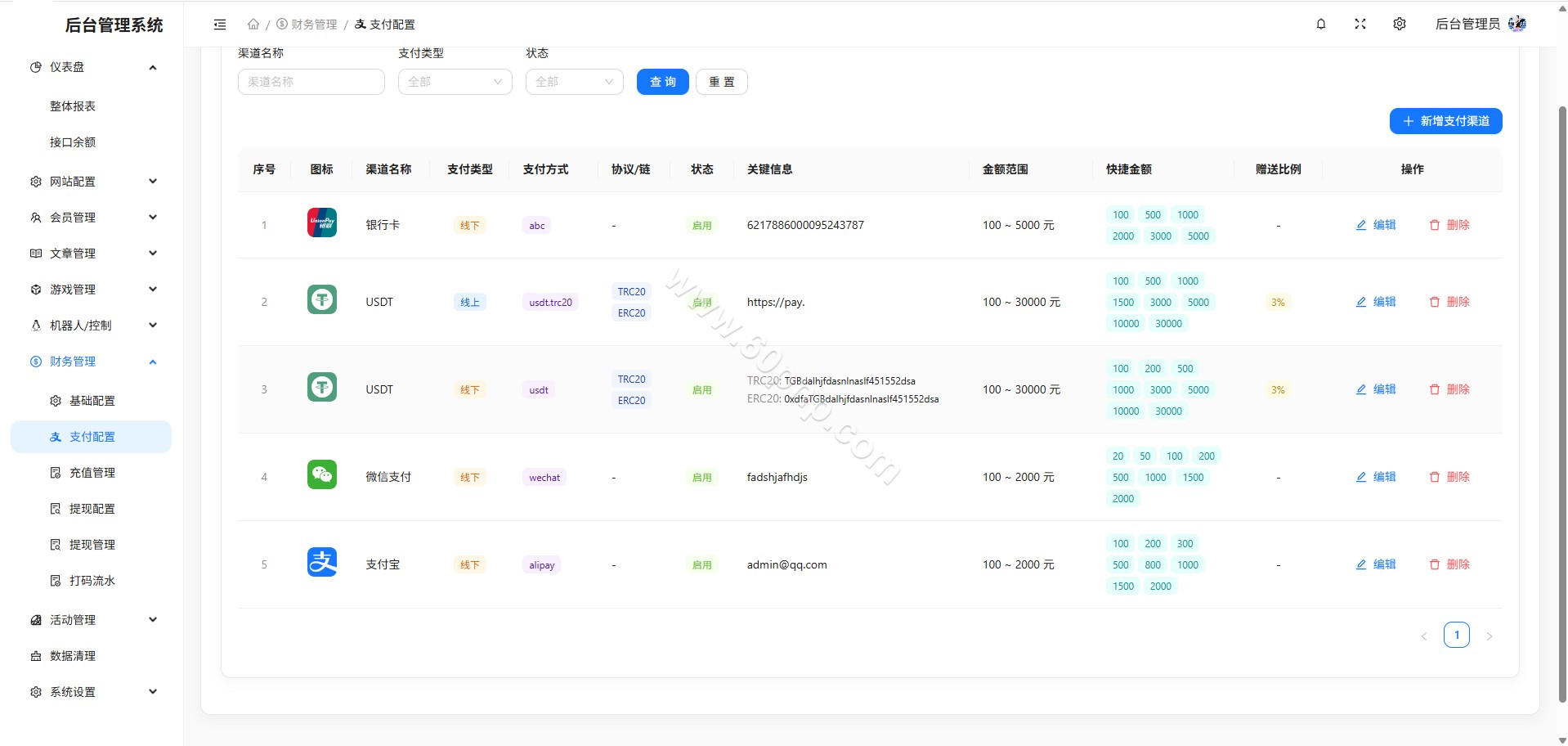Viewport: 1568px width, 746px height.
Task: Click the 财务管理 coin icon in sidebar
Action: pos(36,362)
